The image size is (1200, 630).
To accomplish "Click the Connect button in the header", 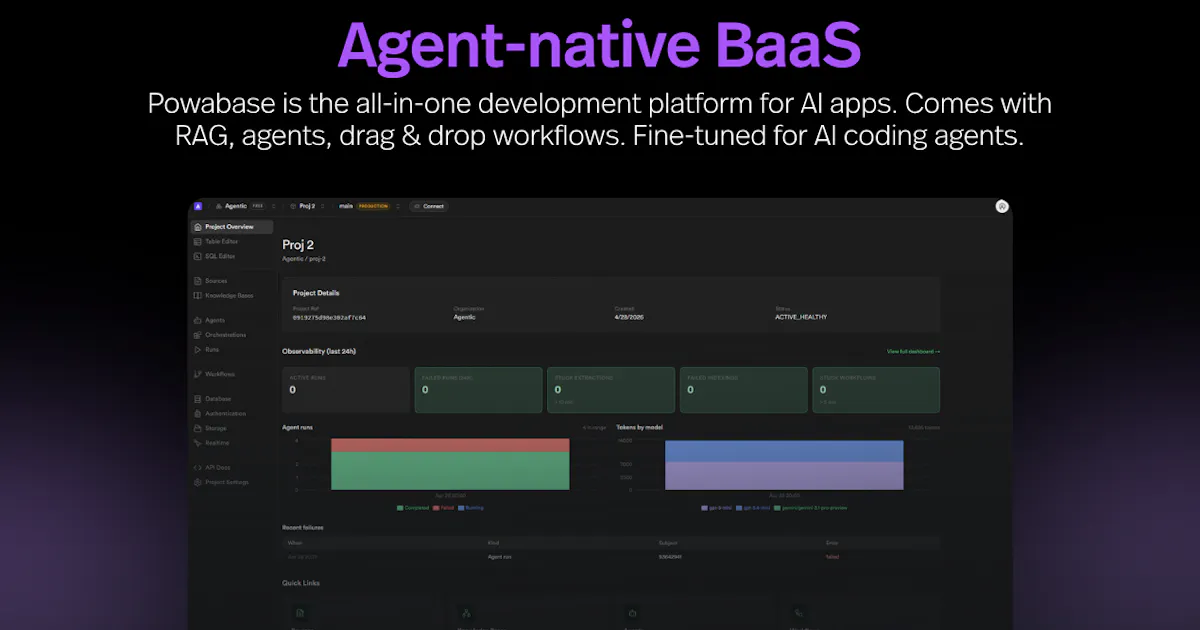I will pos(428,206).
